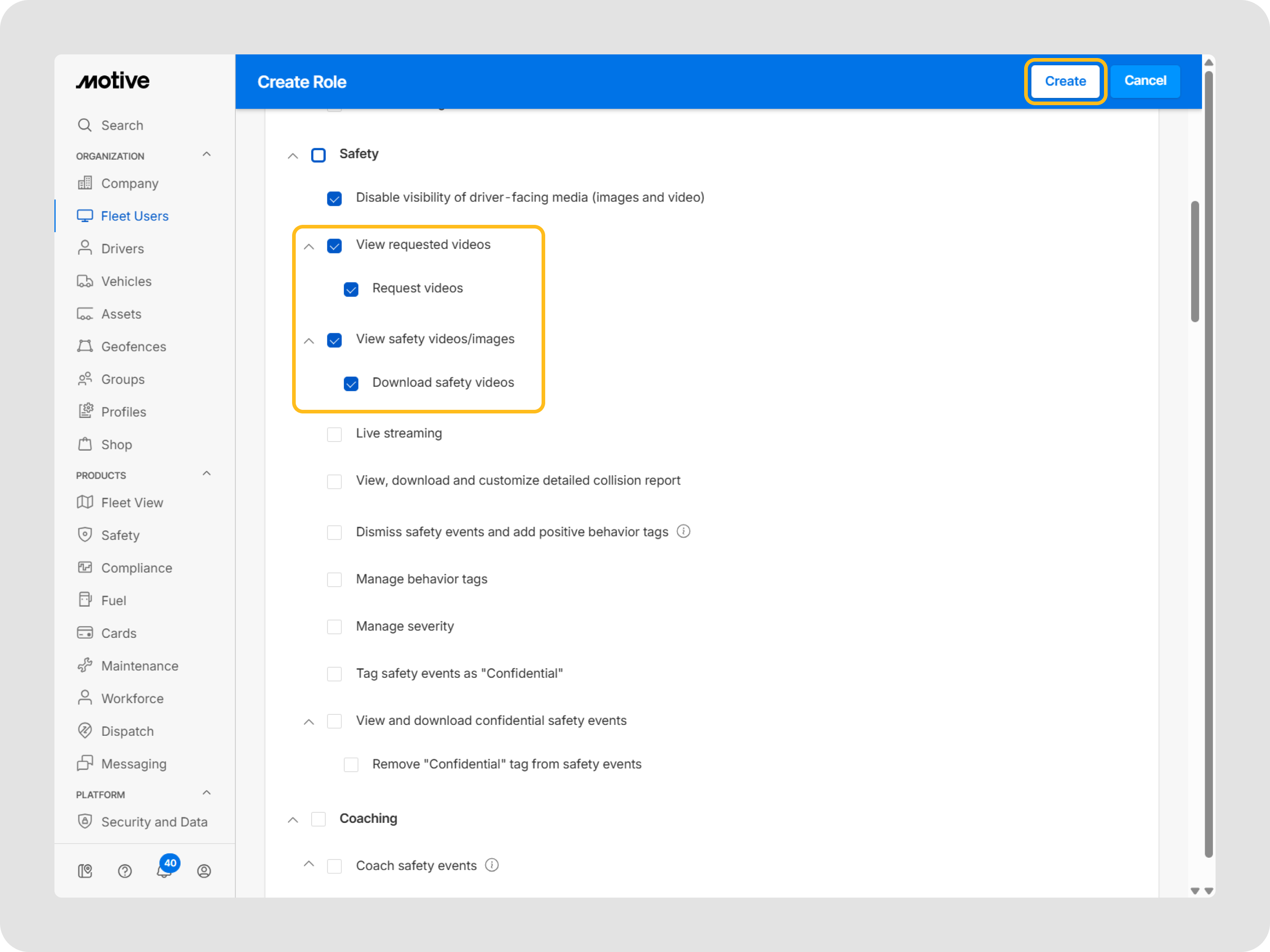Open the user profile account icon

(x=204, y=871)
